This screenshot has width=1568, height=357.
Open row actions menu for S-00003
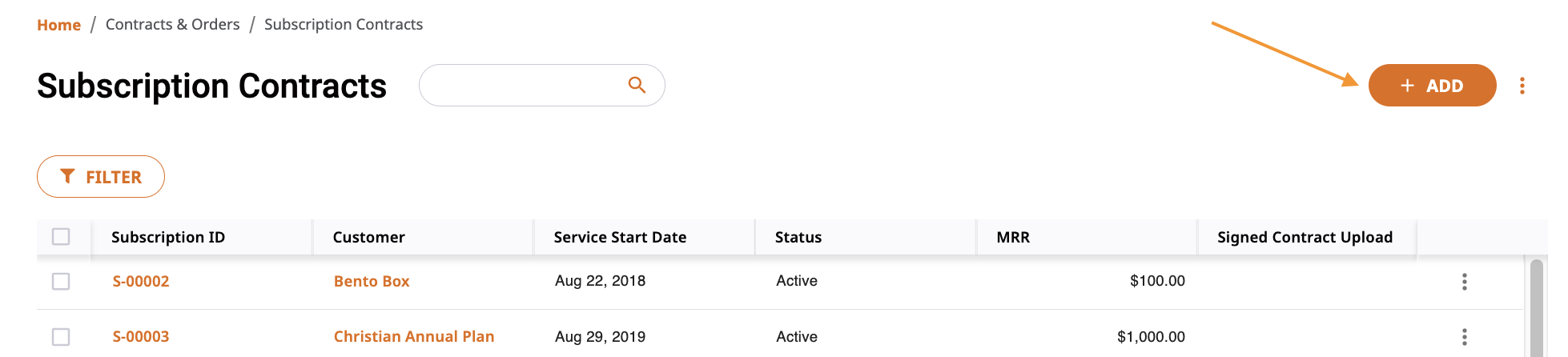coord(1464,337)
